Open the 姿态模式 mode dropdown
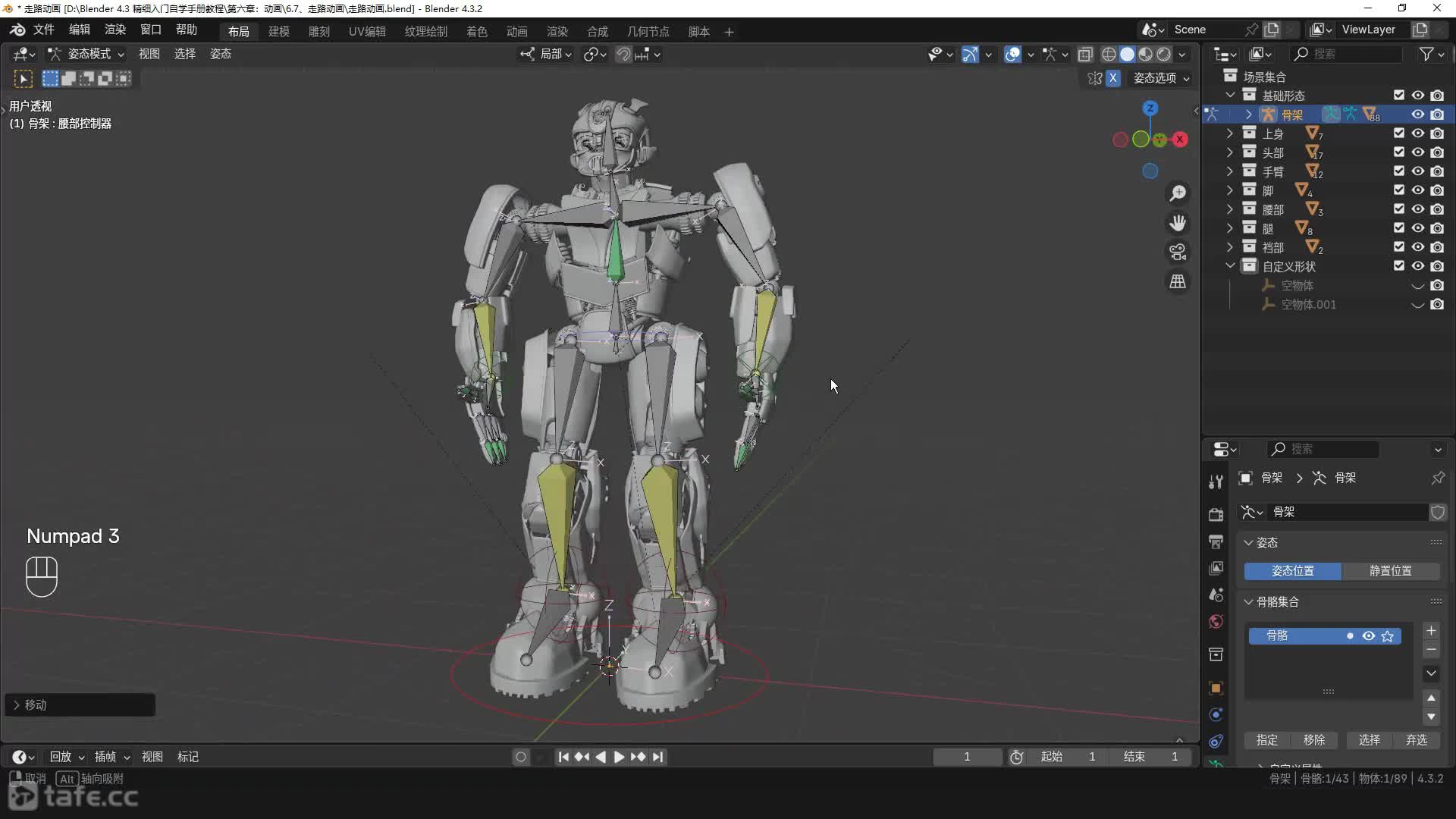 coord(86,54)
